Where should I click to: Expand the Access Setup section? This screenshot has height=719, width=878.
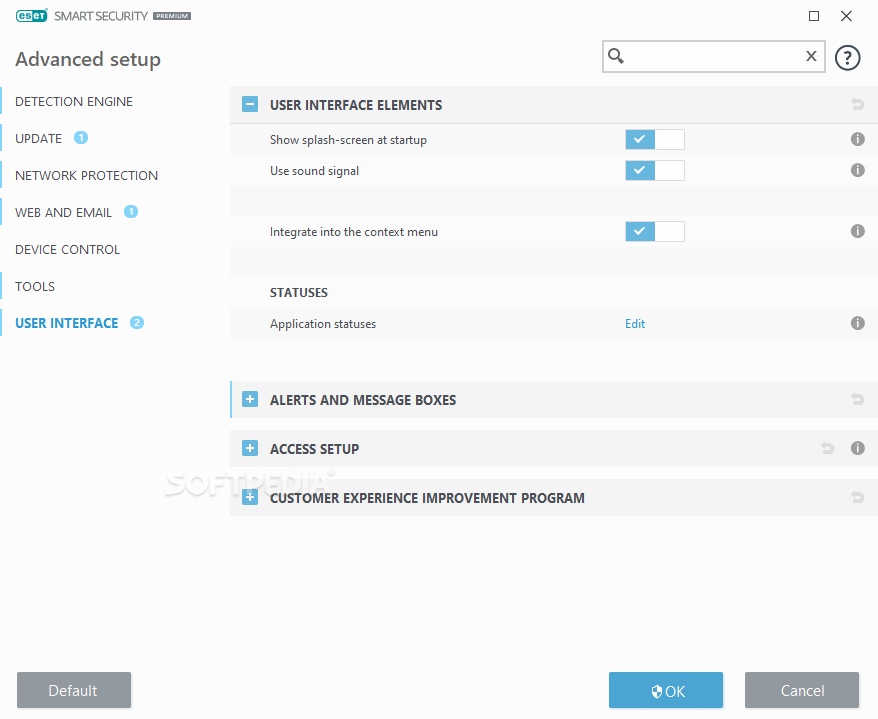pos(250,448)
